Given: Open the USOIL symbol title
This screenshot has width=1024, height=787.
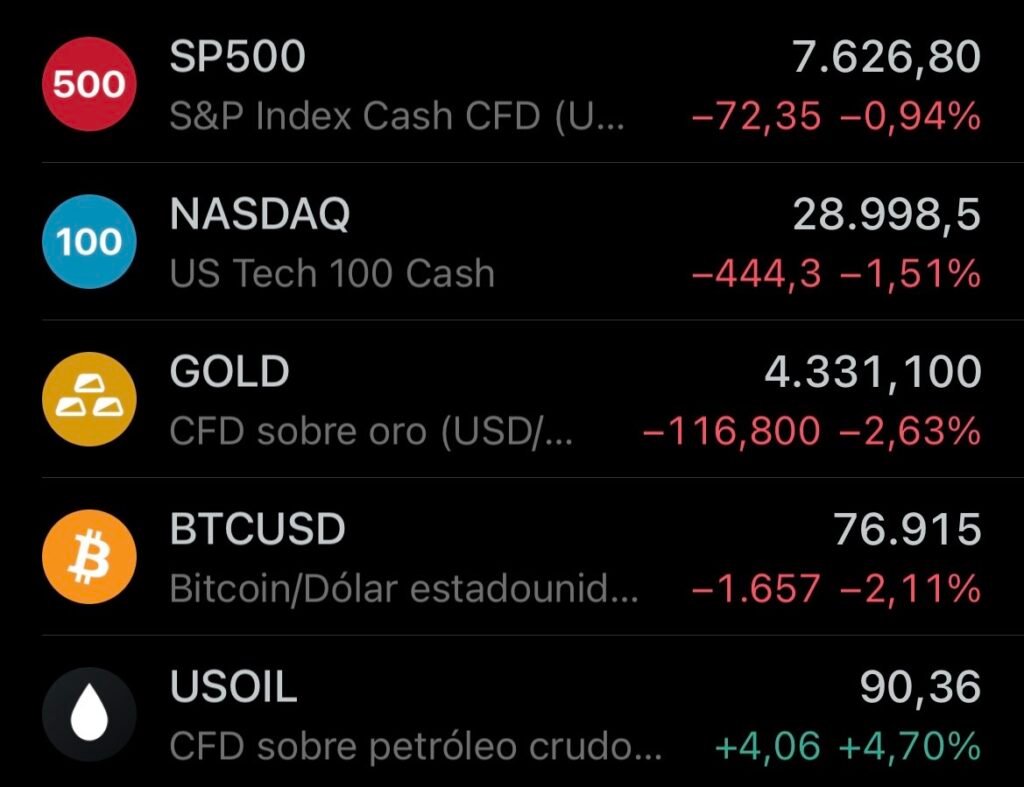Looking at the screenshot, I should pos(233,686).
